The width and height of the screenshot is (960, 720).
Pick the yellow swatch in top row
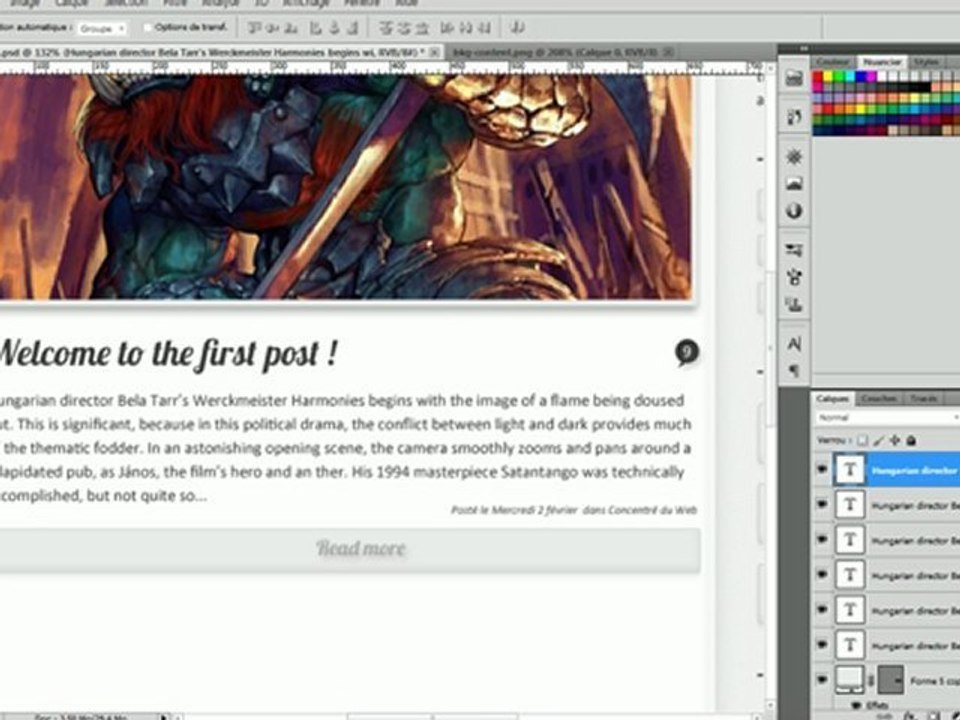tap(828, 77)
